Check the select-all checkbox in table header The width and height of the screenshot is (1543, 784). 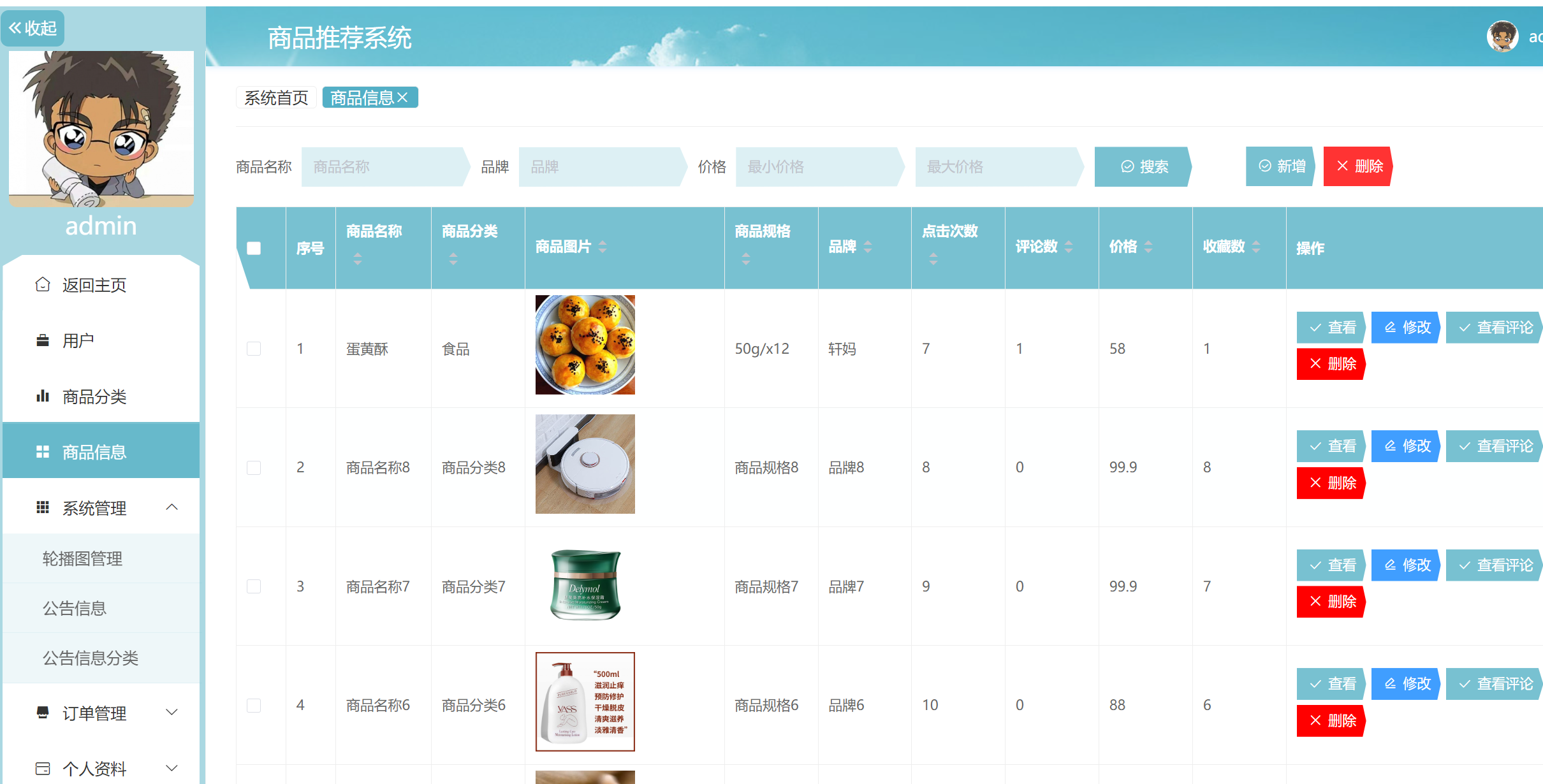click(x=254, y=247)
